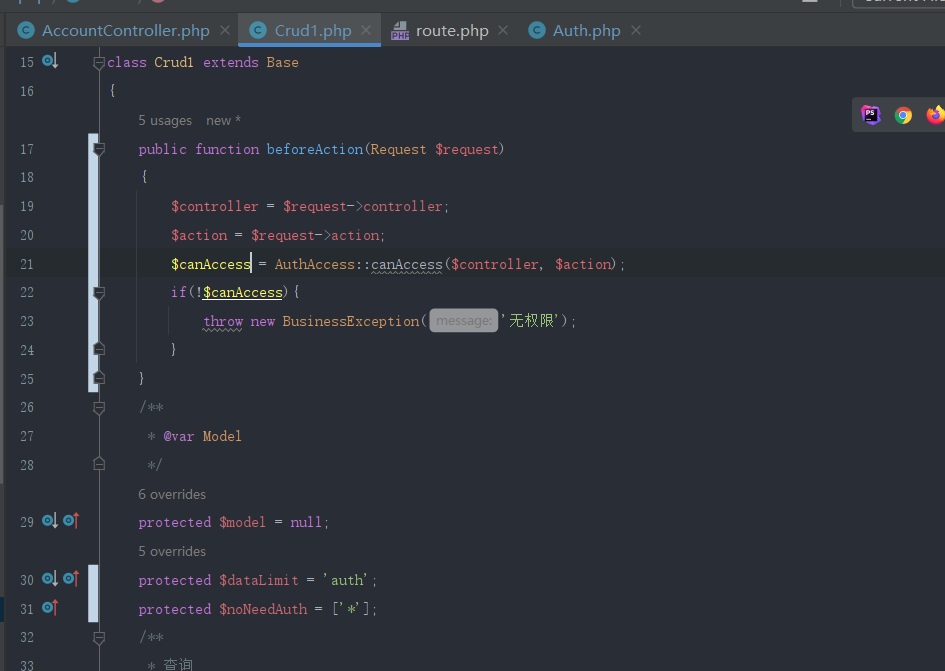Collapse class Crud1 fold marker on line 15
The height and width of the screenshot is (671, 945).
pos(99,63)
